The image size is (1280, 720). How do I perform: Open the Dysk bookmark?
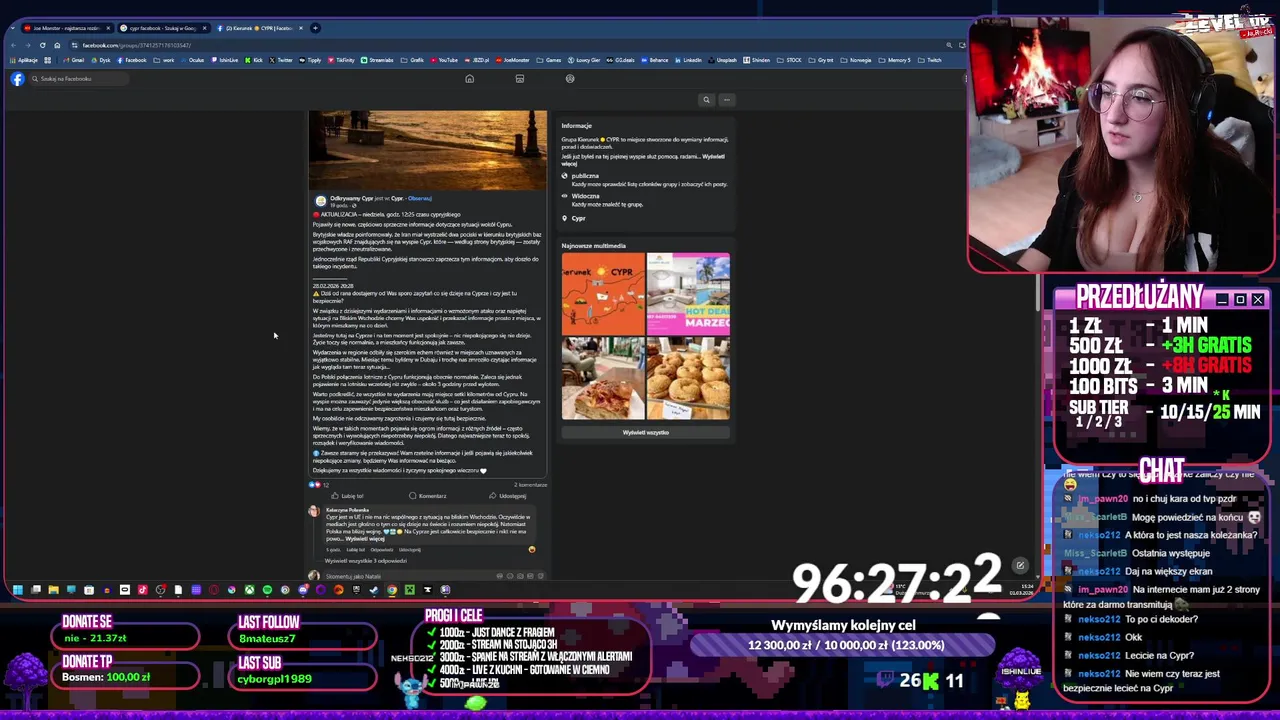(x=100, y=60)
